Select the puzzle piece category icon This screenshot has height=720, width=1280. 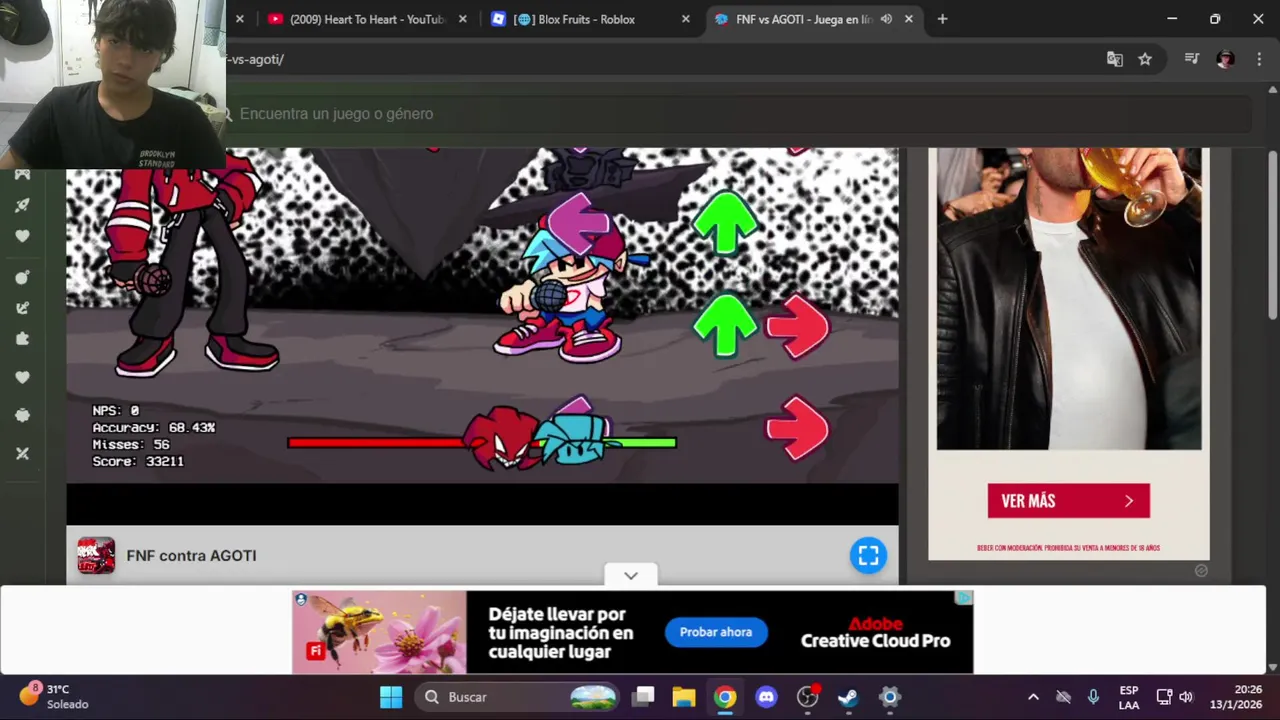click(x=22, y=339)
